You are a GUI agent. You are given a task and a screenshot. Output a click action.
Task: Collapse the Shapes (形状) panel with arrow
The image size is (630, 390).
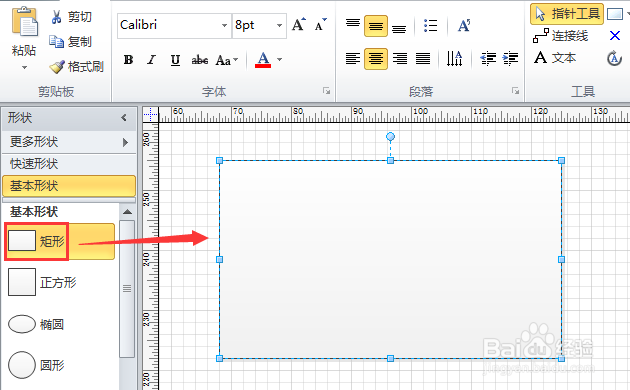click(124, 118)
